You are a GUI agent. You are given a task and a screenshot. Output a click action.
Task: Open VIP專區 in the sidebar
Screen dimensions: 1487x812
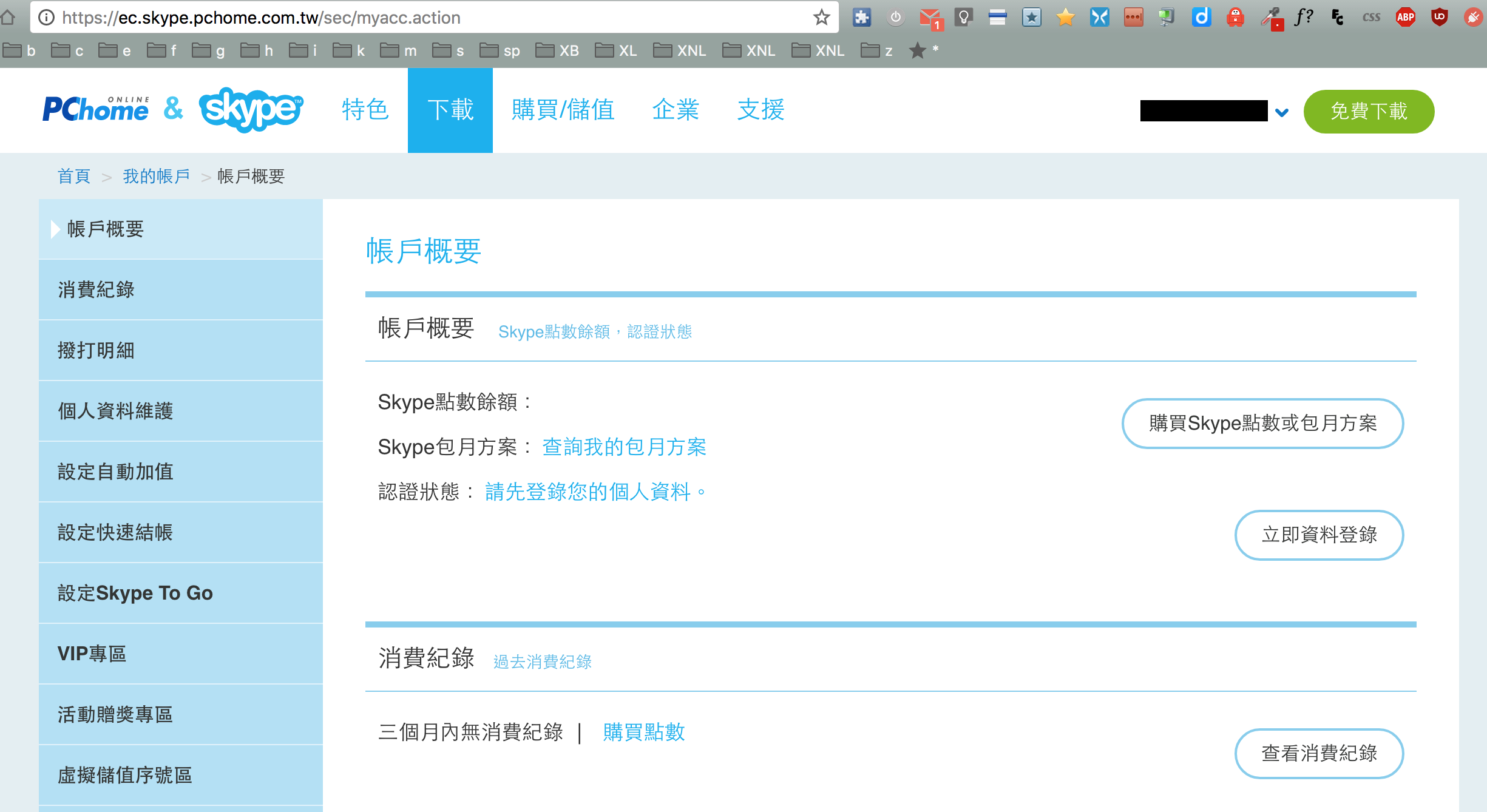(x=181, y=654)
